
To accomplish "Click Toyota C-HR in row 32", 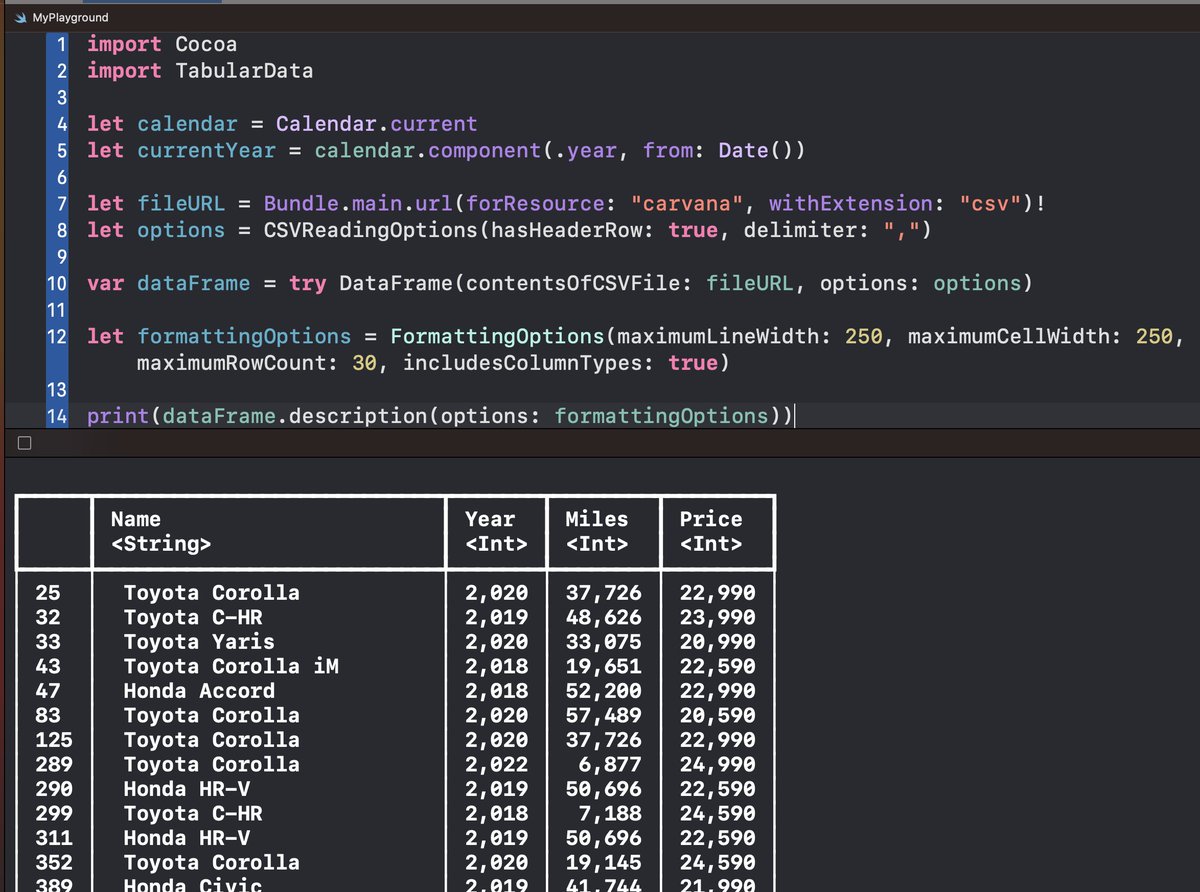I will (x=193, y=617).
